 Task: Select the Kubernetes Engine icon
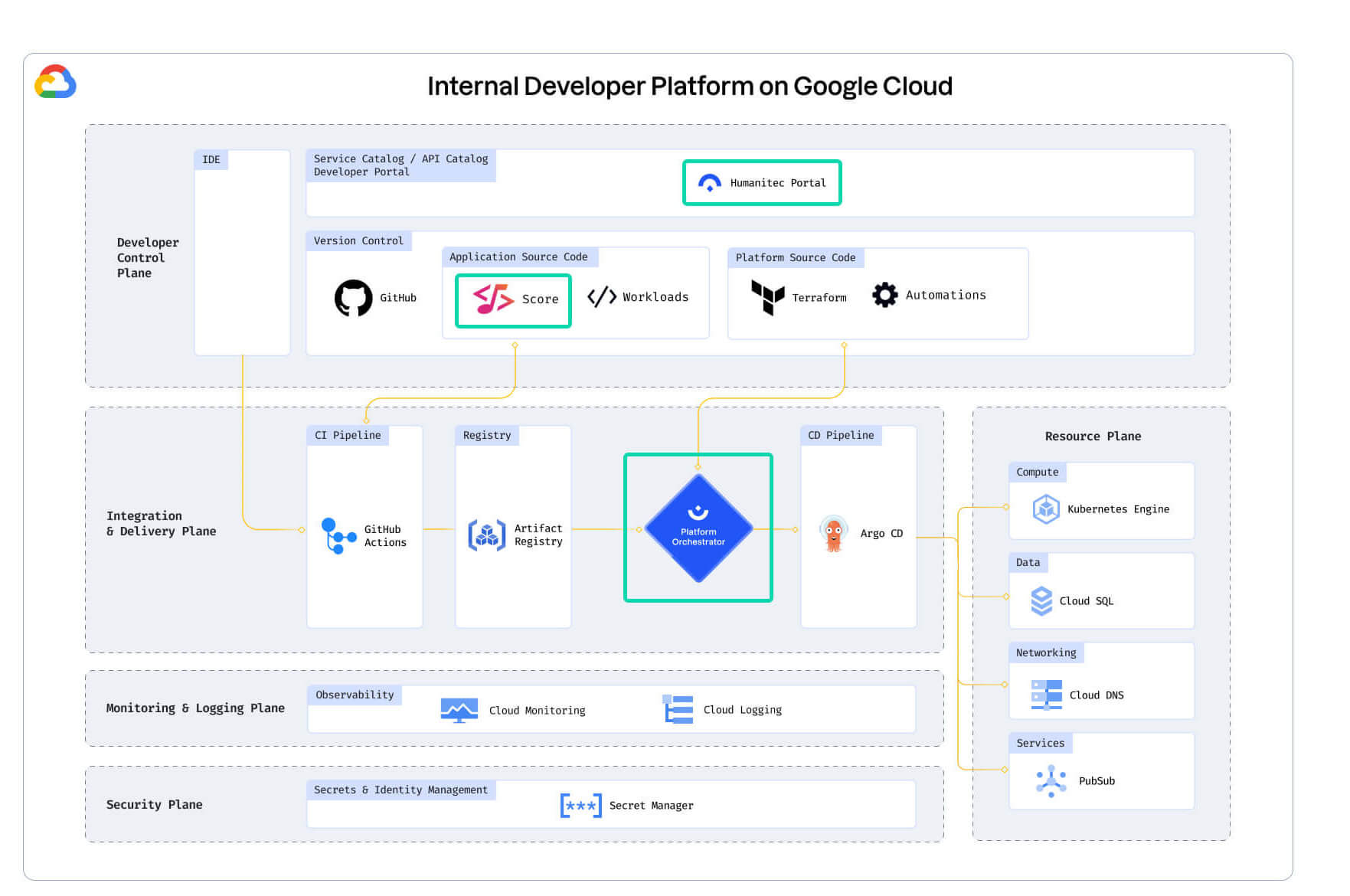click(x=1045, y=508)
